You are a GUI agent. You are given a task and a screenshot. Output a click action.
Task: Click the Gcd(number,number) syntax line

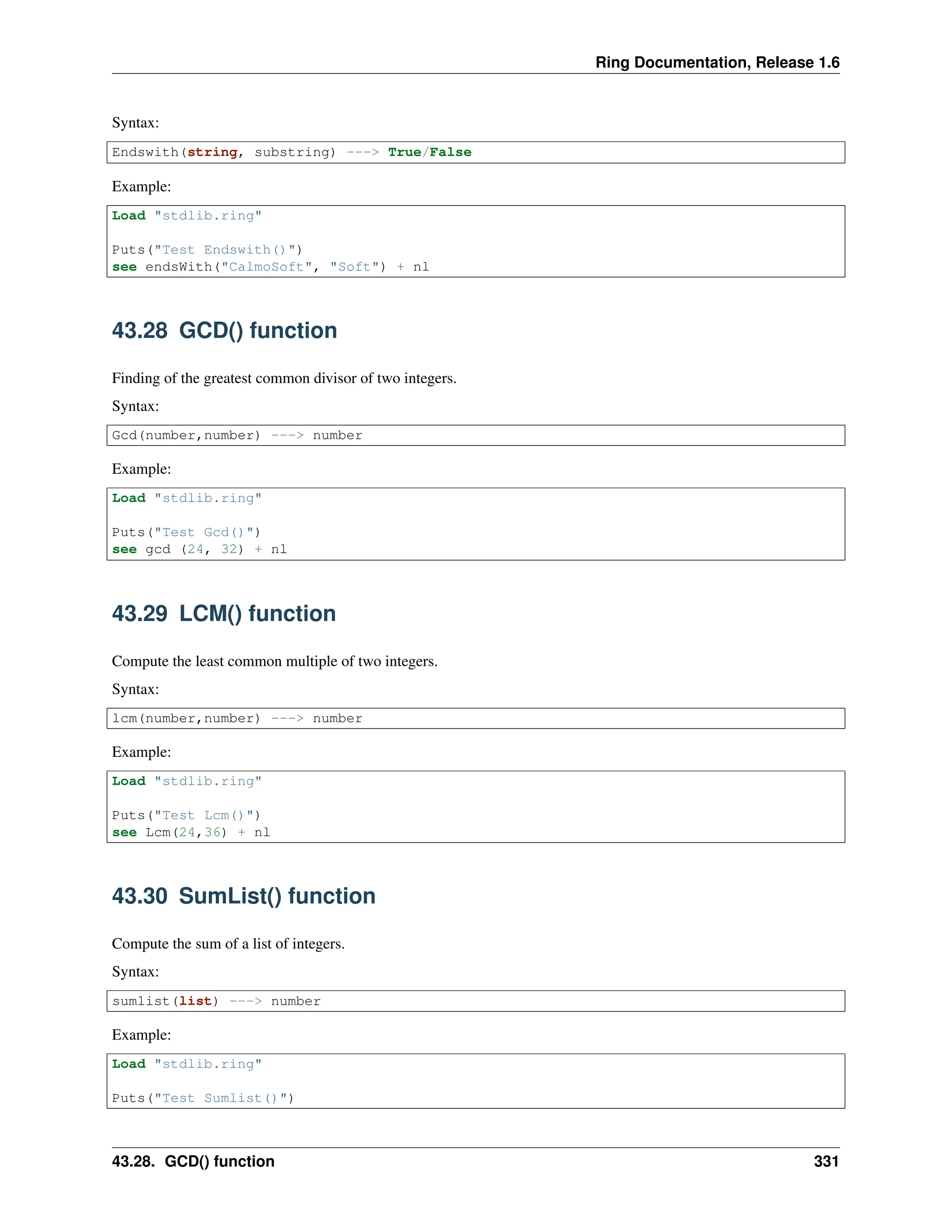tap(237, 436)
